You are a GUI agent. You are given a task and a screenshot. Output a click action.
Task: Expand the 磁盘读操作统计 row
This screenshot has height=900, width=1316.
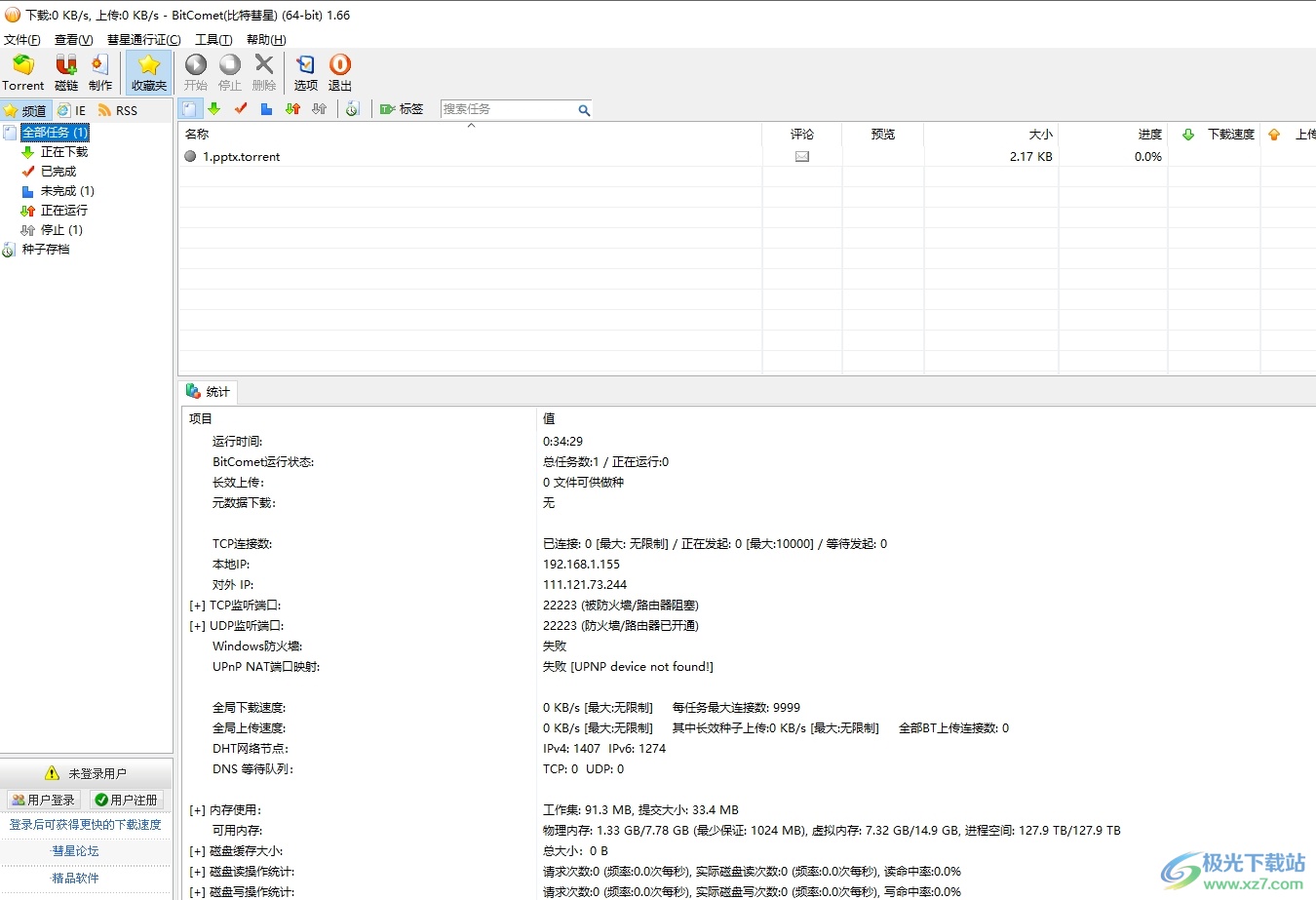[197, 872]
